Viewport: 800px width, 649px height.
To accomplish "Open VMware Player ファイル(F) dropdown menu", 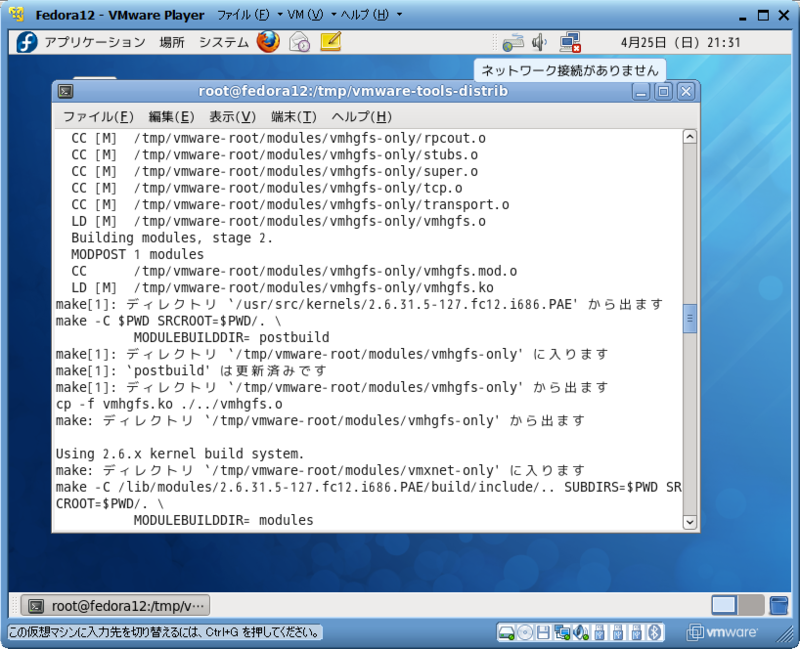I will click(249, 15).
